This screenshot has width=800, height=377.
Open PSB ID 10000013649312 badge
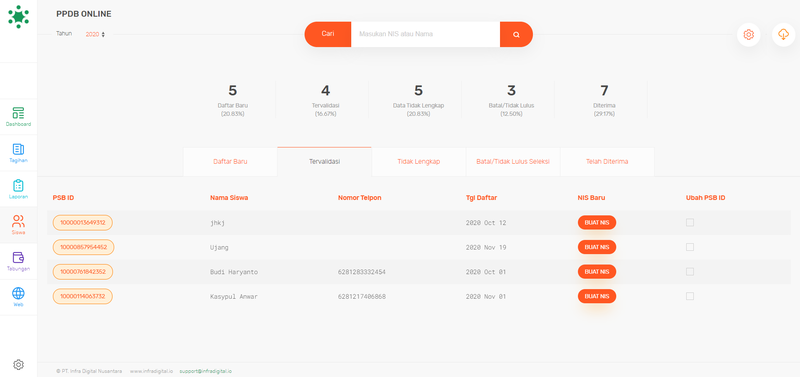tap(83, 222)
